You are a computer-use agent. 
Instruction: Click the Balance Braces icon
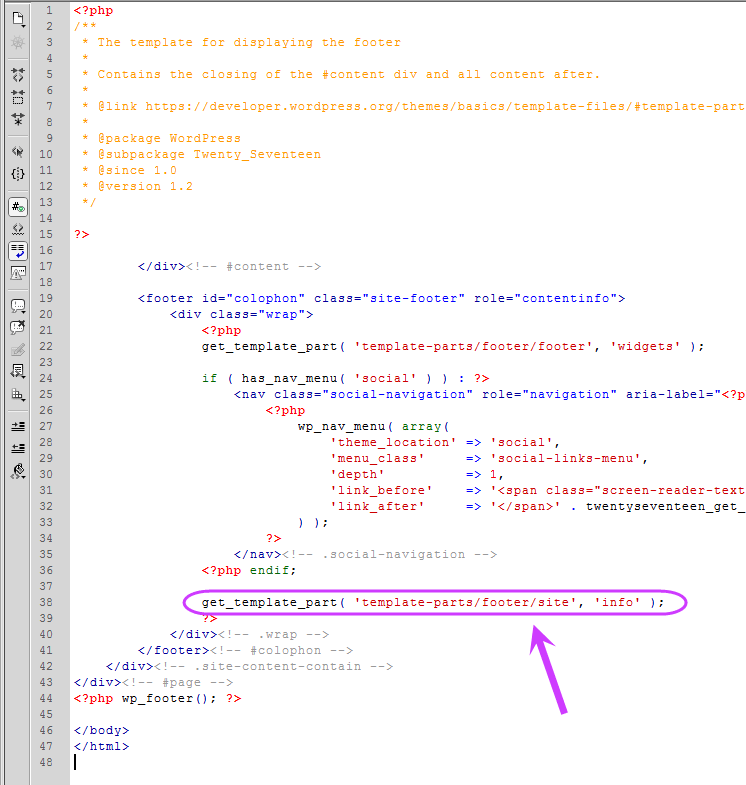click(18, 174)
